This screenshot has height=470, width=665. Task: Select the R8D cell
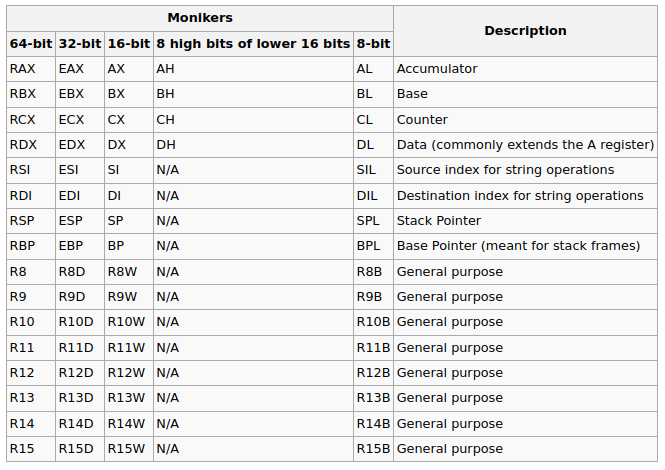point(80,271)
